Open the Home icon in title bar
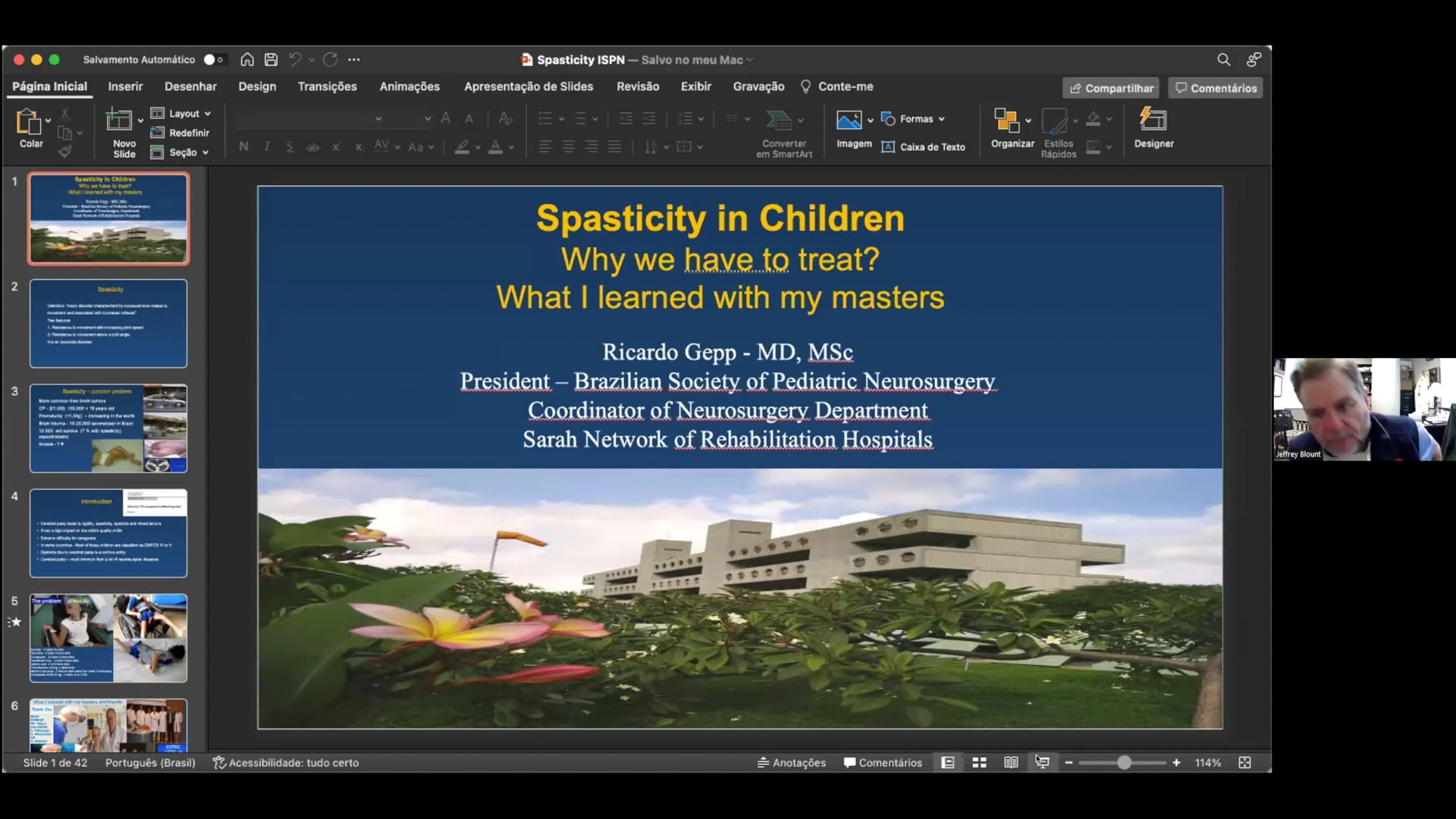 (x=247, y=59)
